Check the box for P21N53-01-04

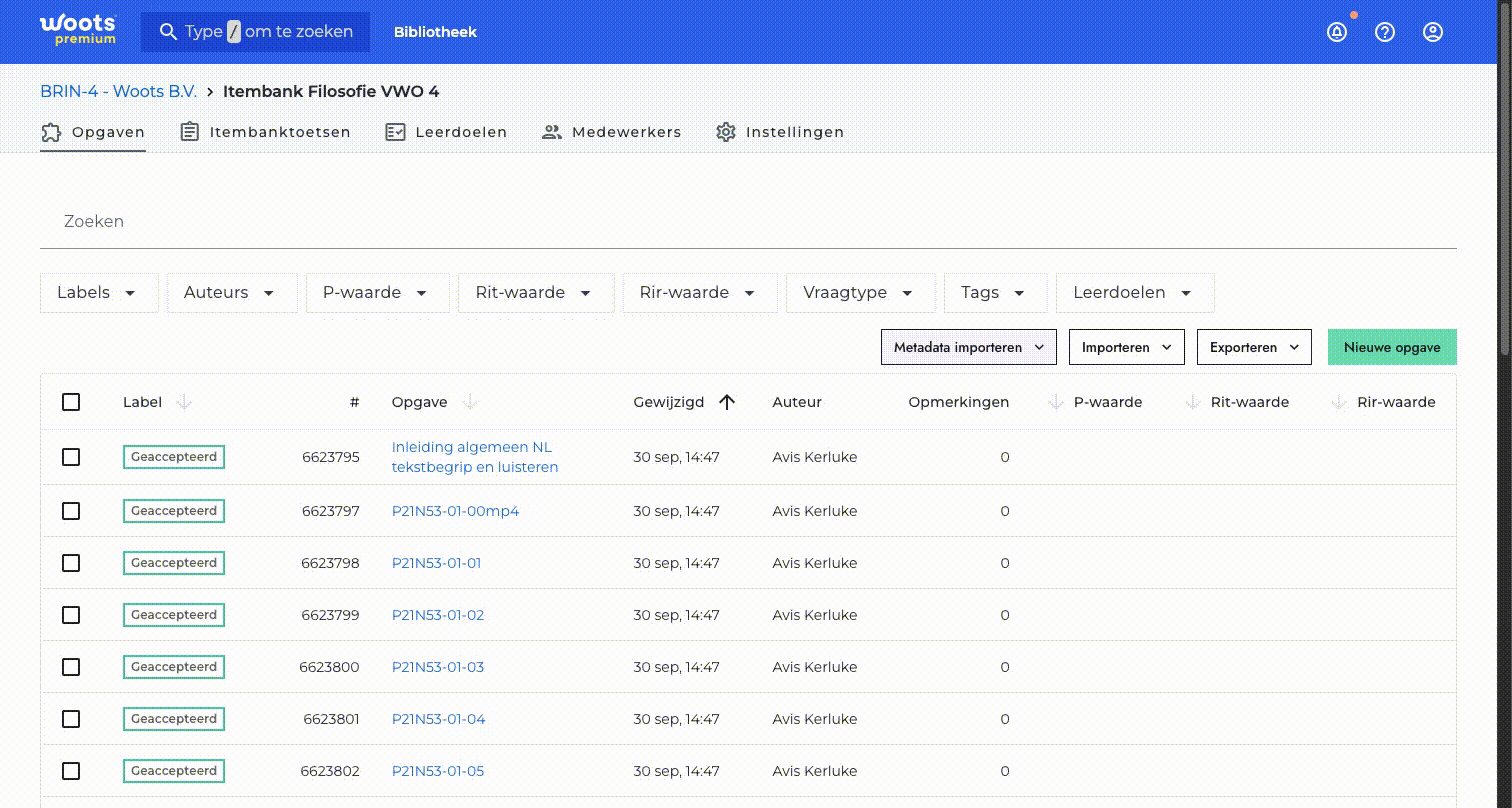(x=71, y=719)
